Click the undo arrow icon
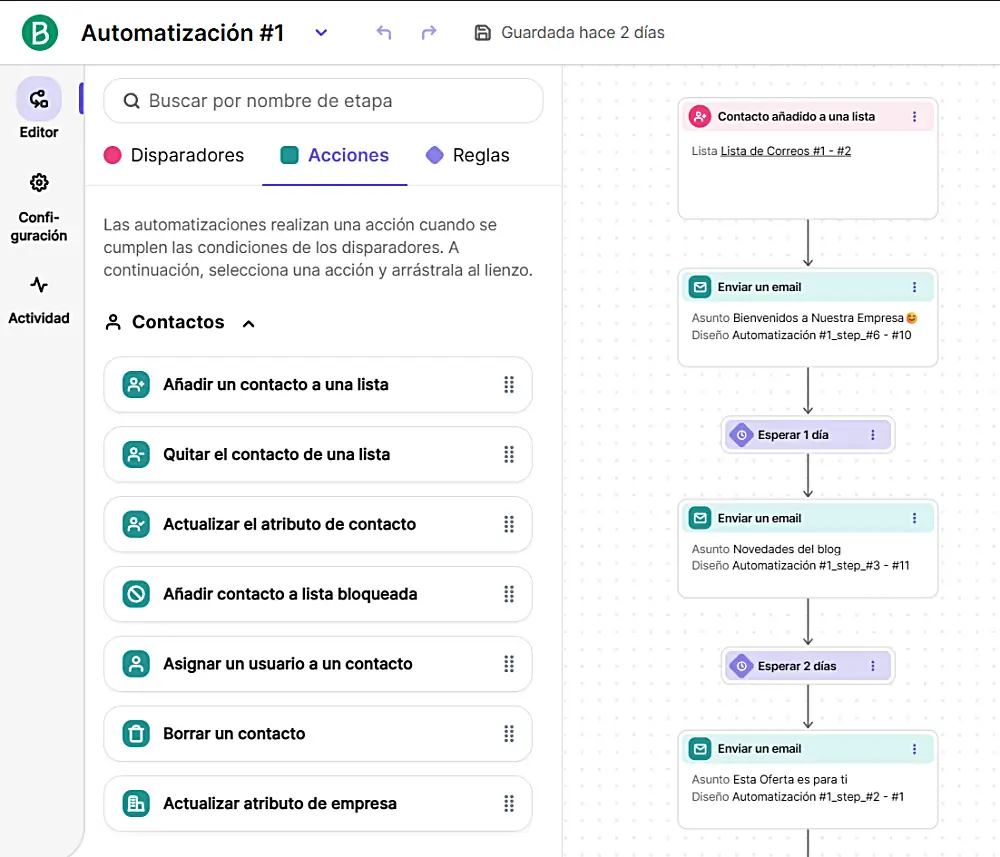 (383, 31)
